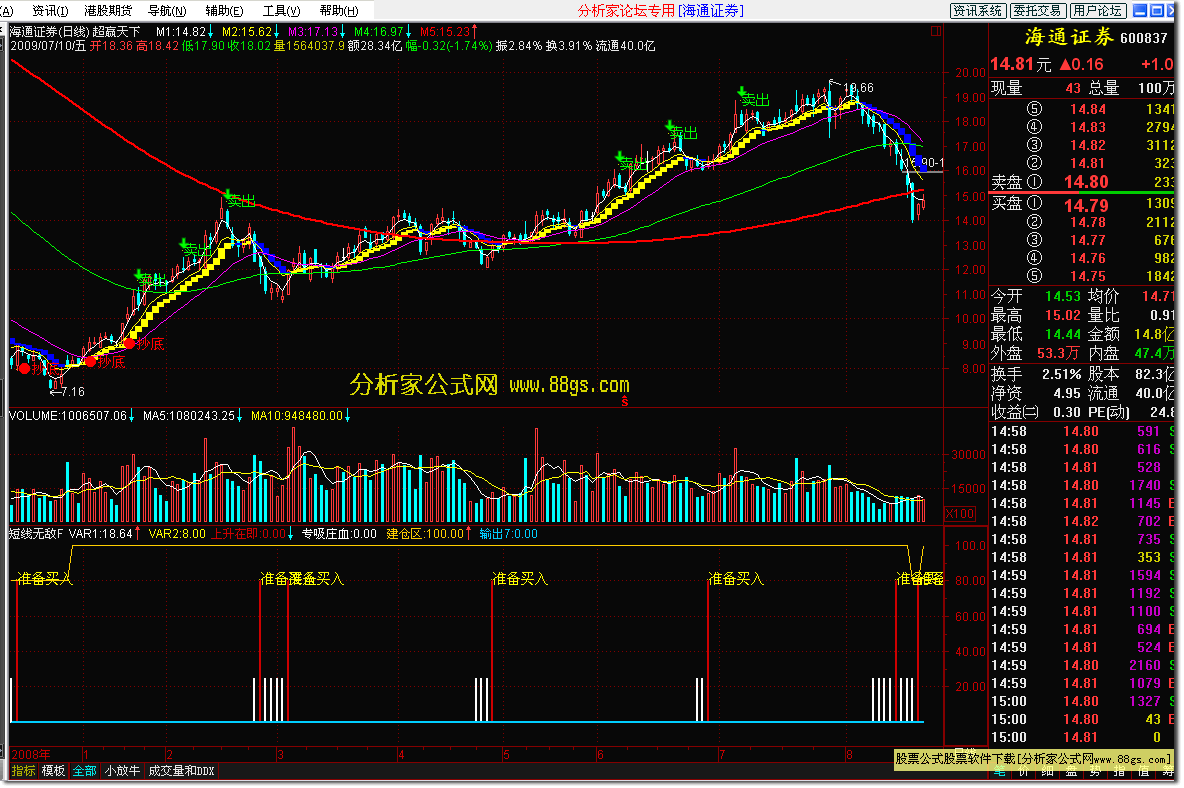
Task: Click the 14:58 trade row with volume 591
Action: pyautogui.click(x=1081, y=432)
